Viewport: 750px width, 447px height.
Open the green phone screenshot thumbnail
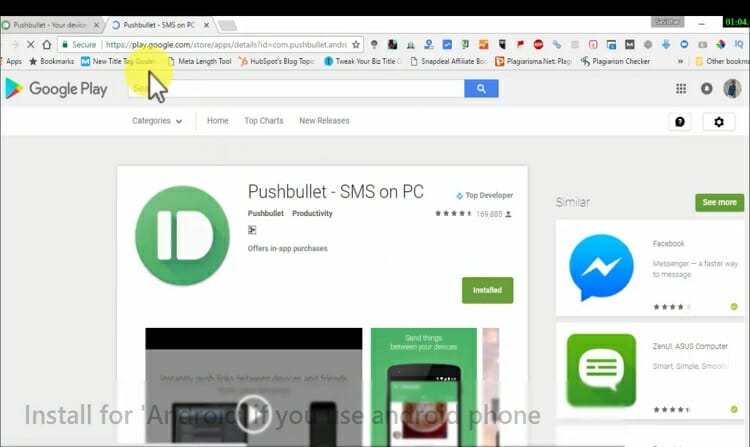(x=424, y=386)
